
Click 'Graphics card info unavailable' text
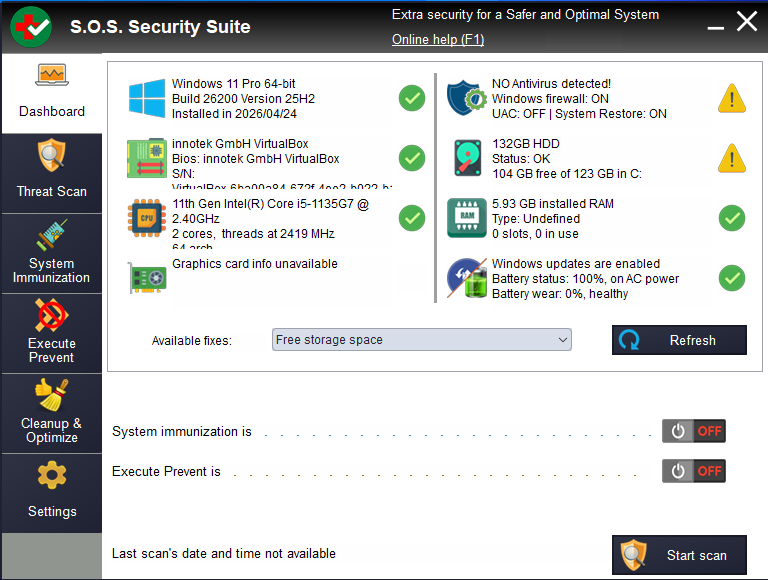(255, 264)
